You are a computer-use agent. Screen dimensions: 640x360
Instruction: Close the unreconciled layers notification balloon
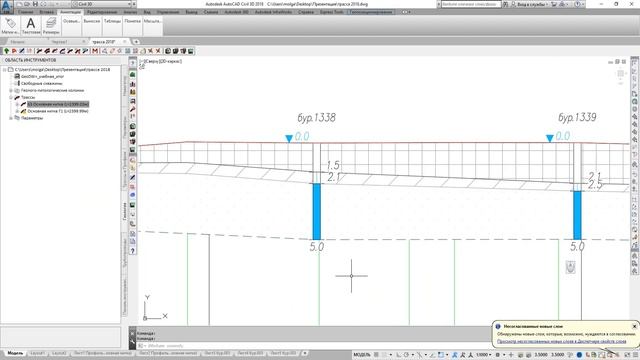pos(634,326)
